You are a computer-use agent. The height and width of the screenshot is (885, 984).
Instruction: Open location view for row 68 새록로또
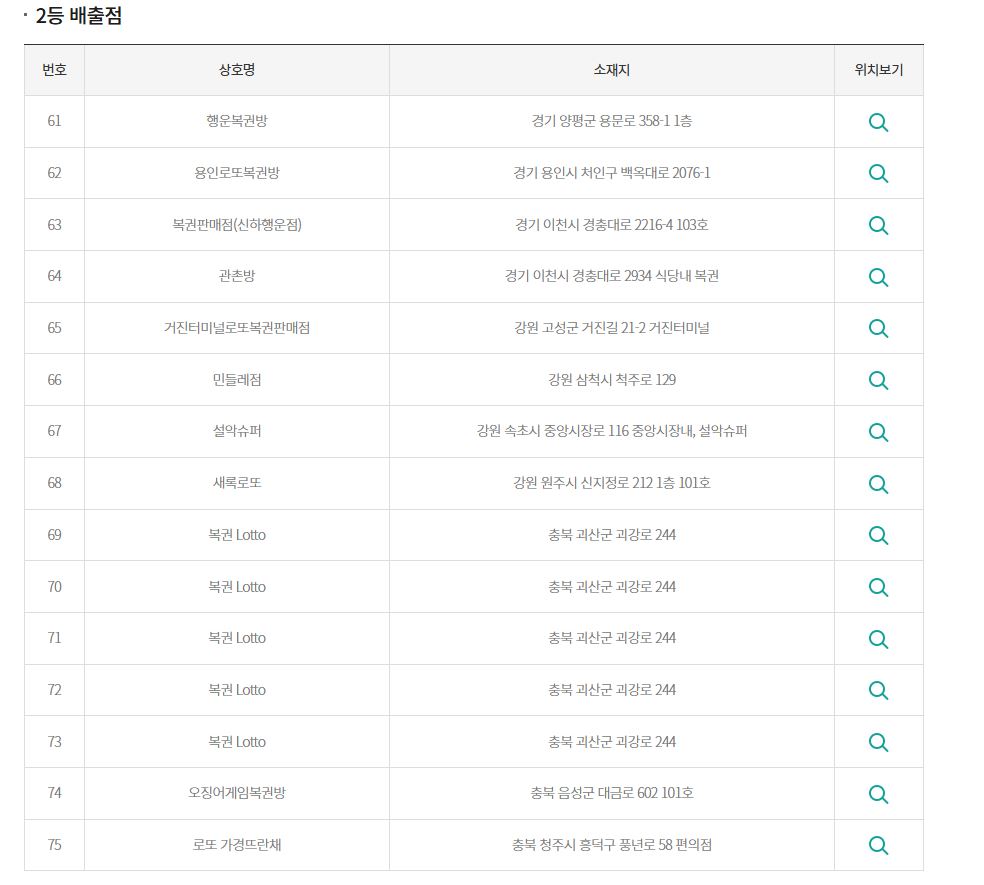(878, 485)
